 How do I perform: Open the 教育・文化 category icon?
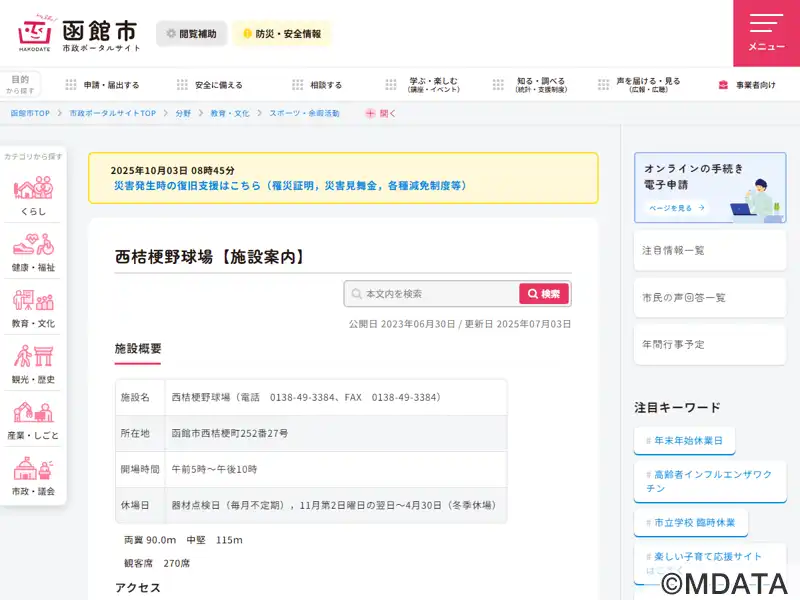coord(33,308)
